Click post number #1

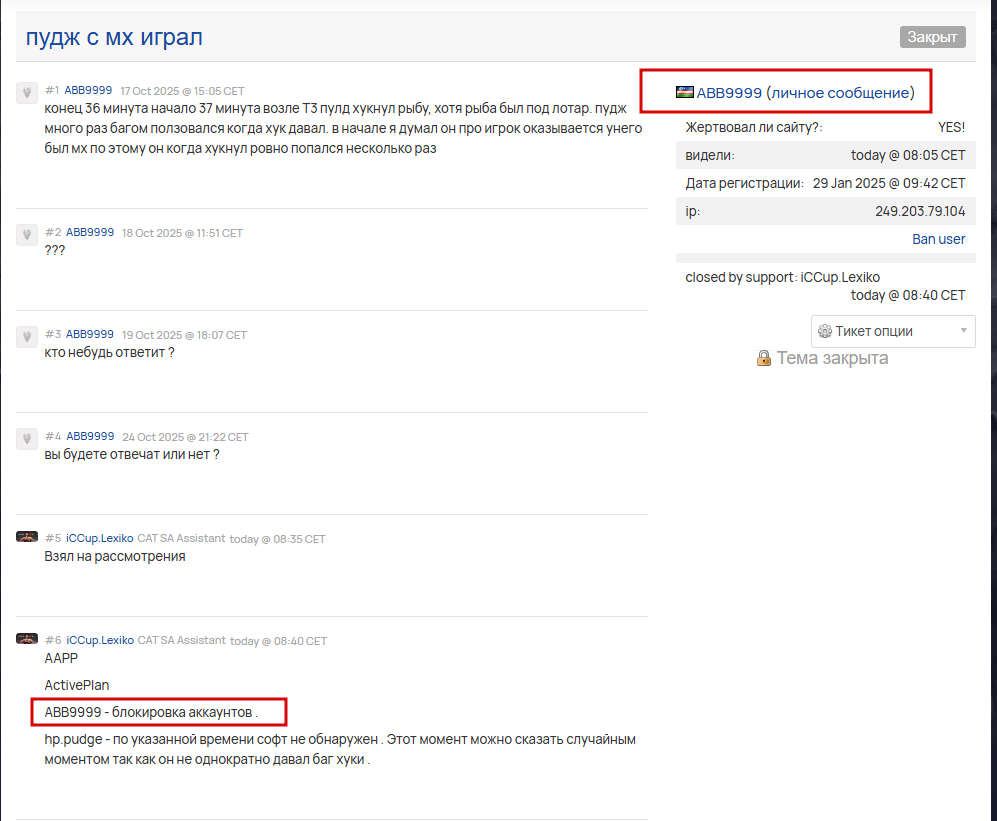click(52, 90)
